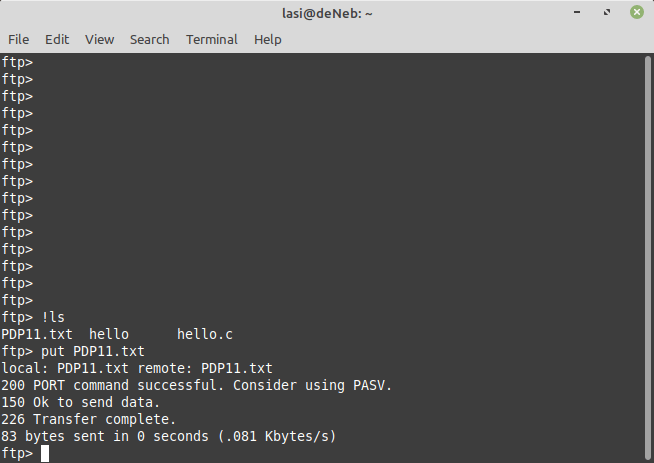The width and height of the screenshot is (654, 463).
Task: Open the Help menu
Action: point(268,39)
